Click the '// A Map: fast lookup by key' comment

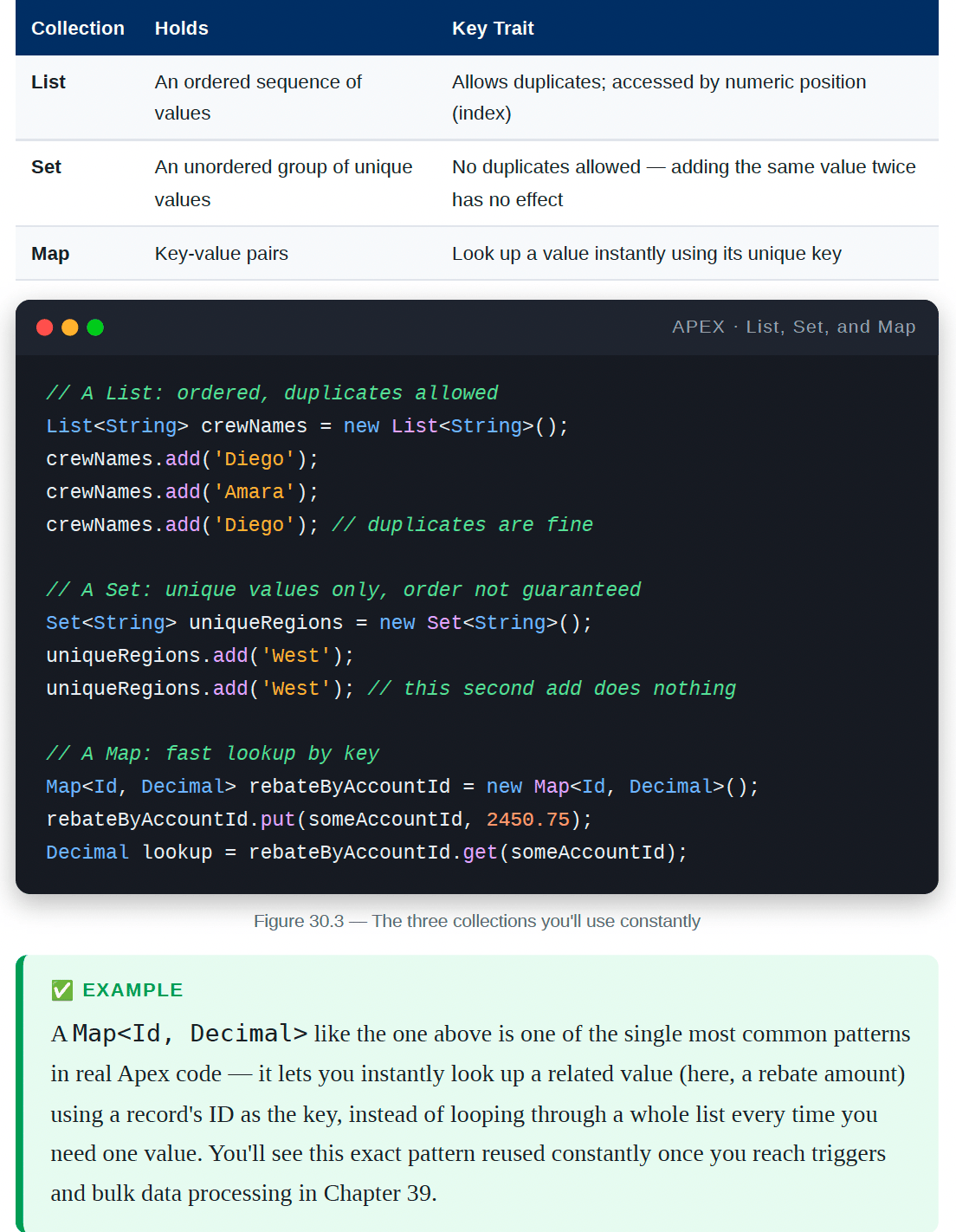point(213,754)
